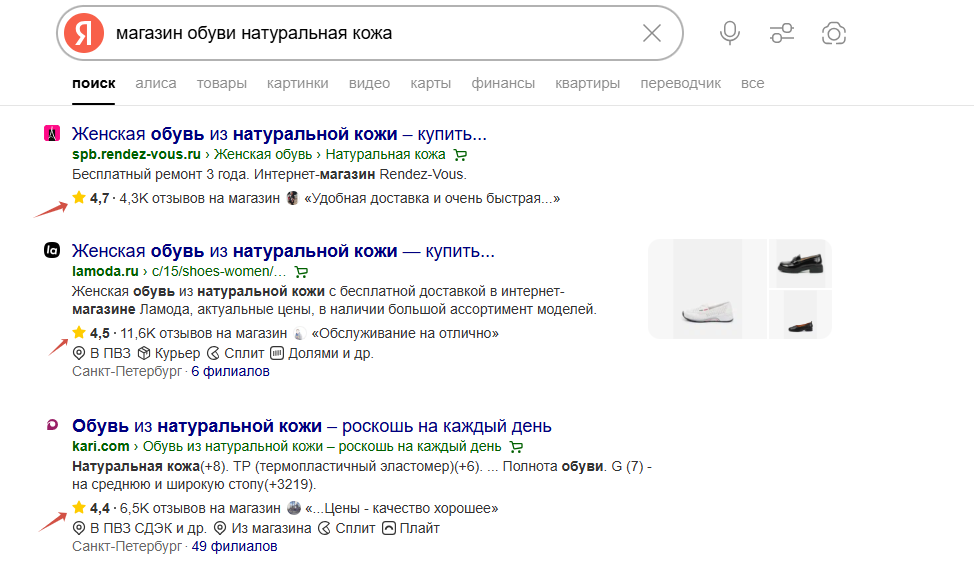Click «4,3К отзывов на магазин» text
This screenshot has height=575, width=974.
click(199, 198)
